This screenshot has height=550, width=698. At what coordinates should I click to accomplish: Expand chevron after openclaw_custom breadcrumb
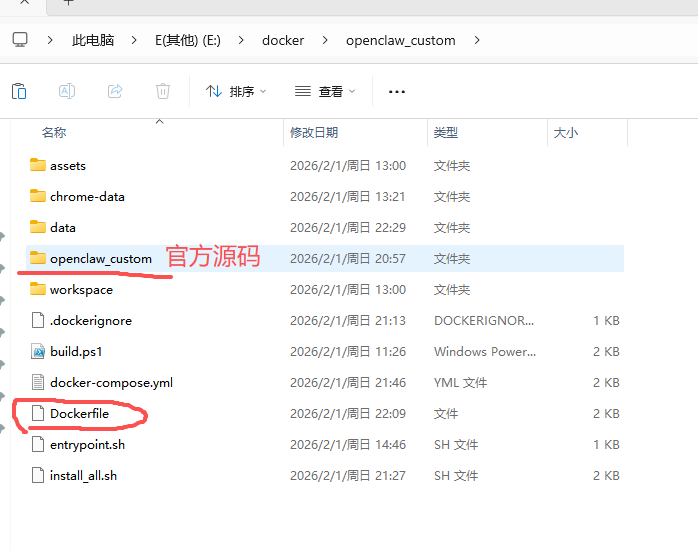coord(477,40)
